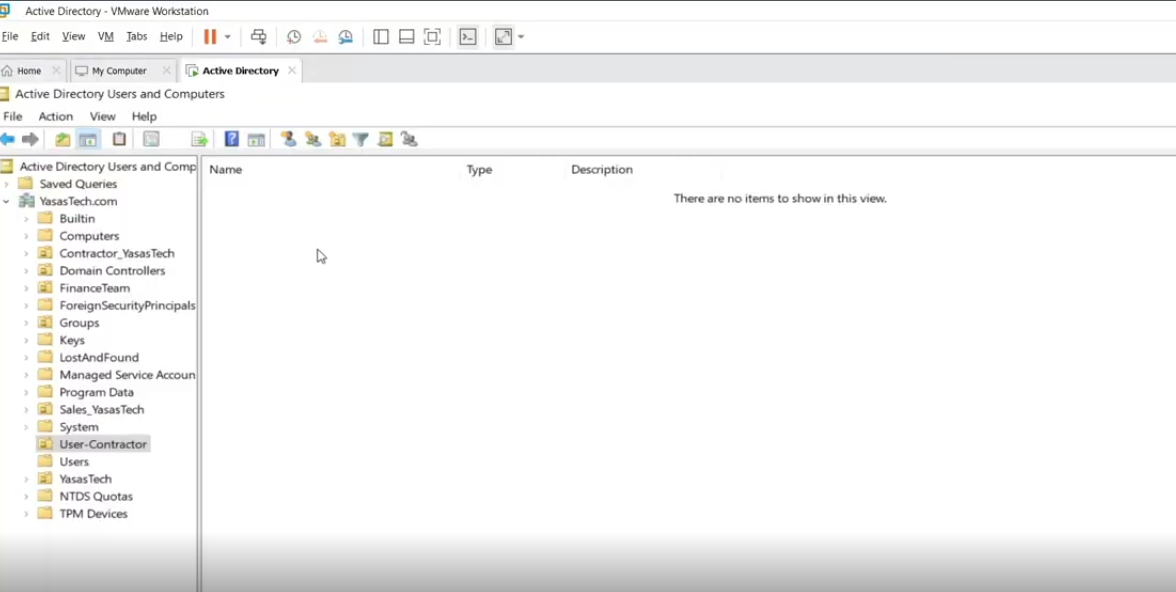Click the Pause VM icon in VMware toolbar

(210, 37)
